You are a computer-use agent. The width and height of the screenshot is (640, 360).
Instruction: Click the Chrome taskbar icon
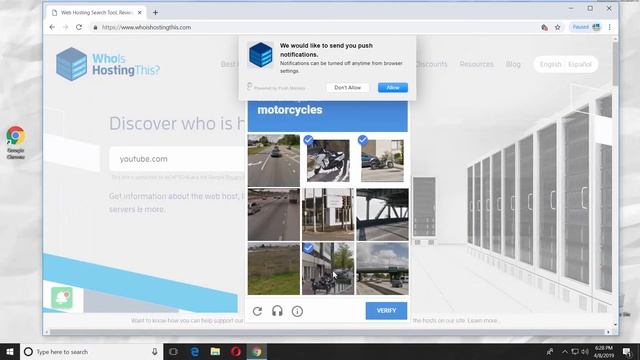(x=256, y=352)
